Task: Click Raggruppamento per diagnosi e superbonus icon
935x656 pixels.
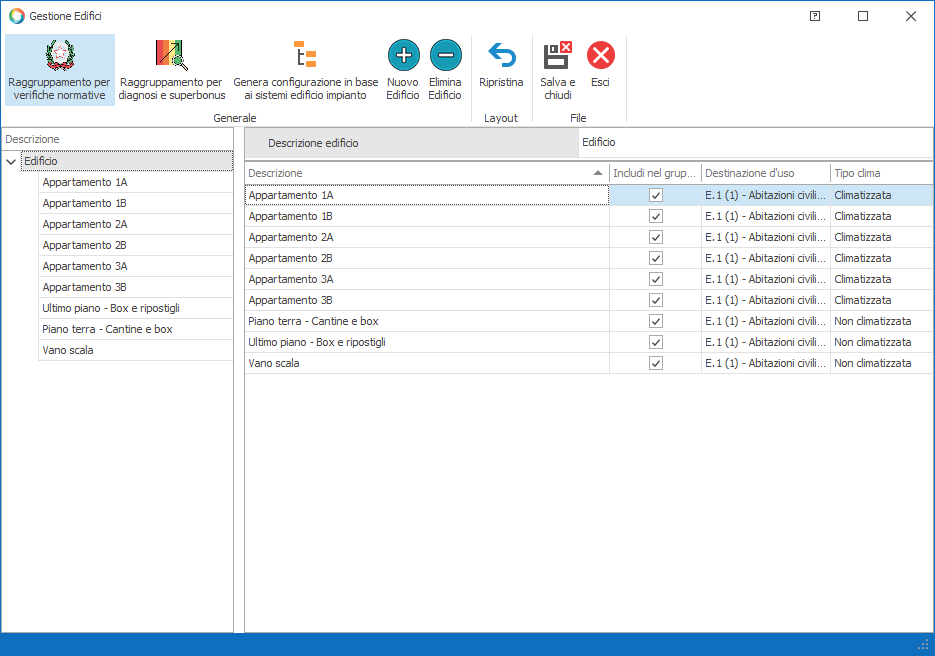Action: (x=172, y=55)
